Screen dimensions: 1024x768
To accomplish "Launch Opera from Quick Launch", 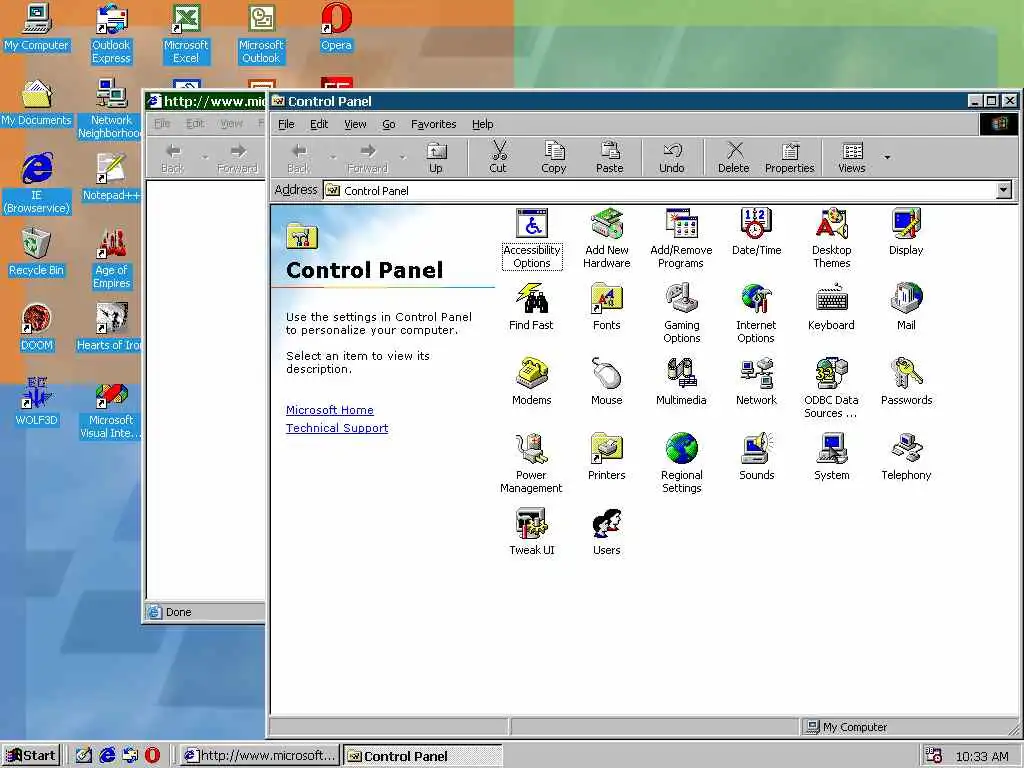I will [152, 756].
